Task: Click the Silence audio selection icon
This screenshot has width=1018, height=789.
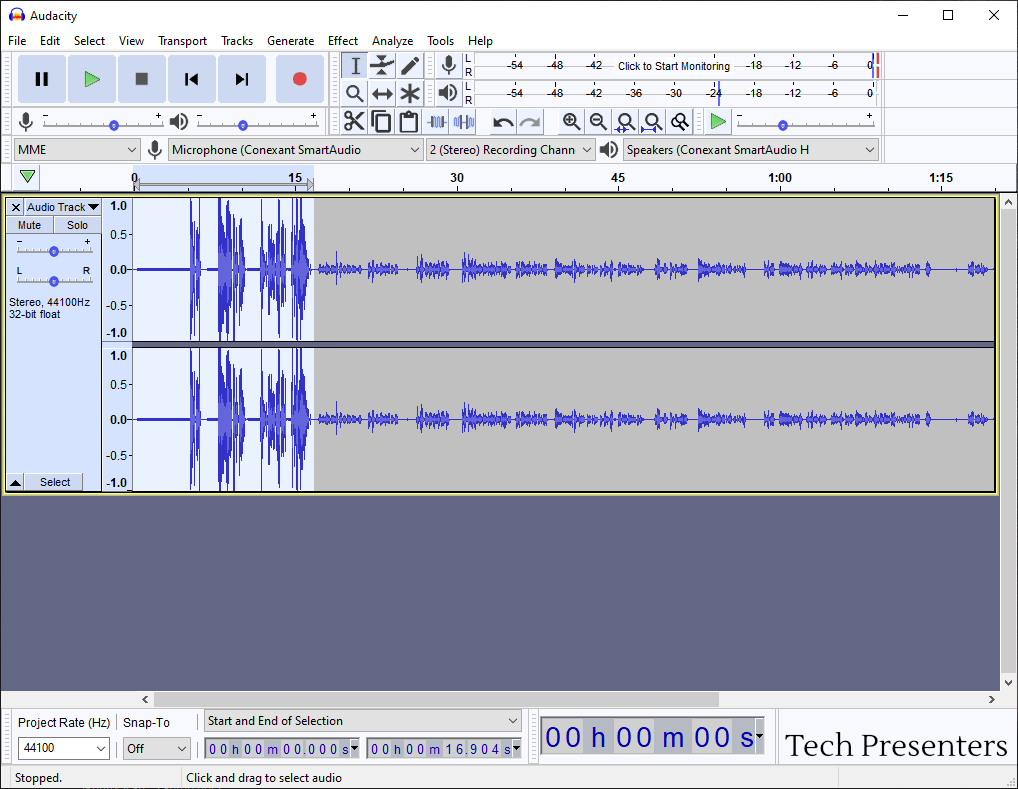Action: [x=464, y=121]
